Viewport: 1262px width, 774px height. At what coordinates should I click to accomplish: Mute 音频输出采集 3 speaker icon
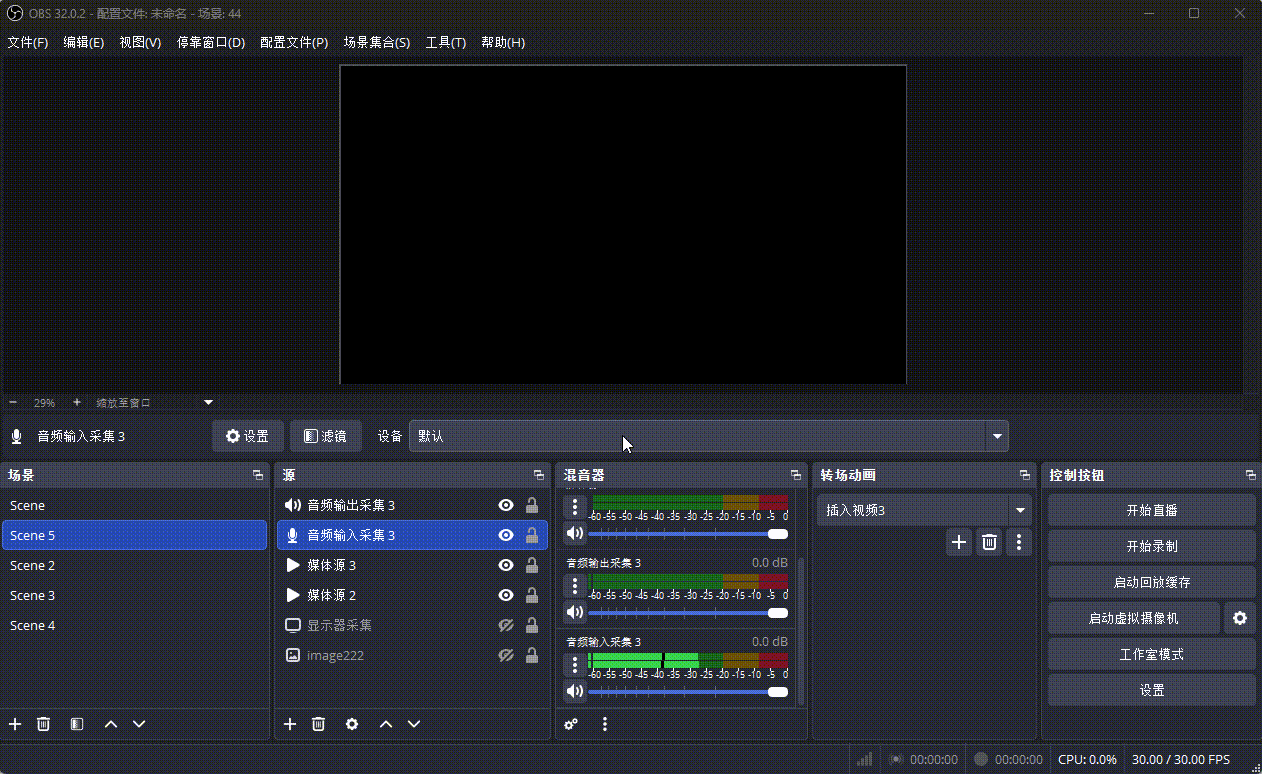(574, 612)
